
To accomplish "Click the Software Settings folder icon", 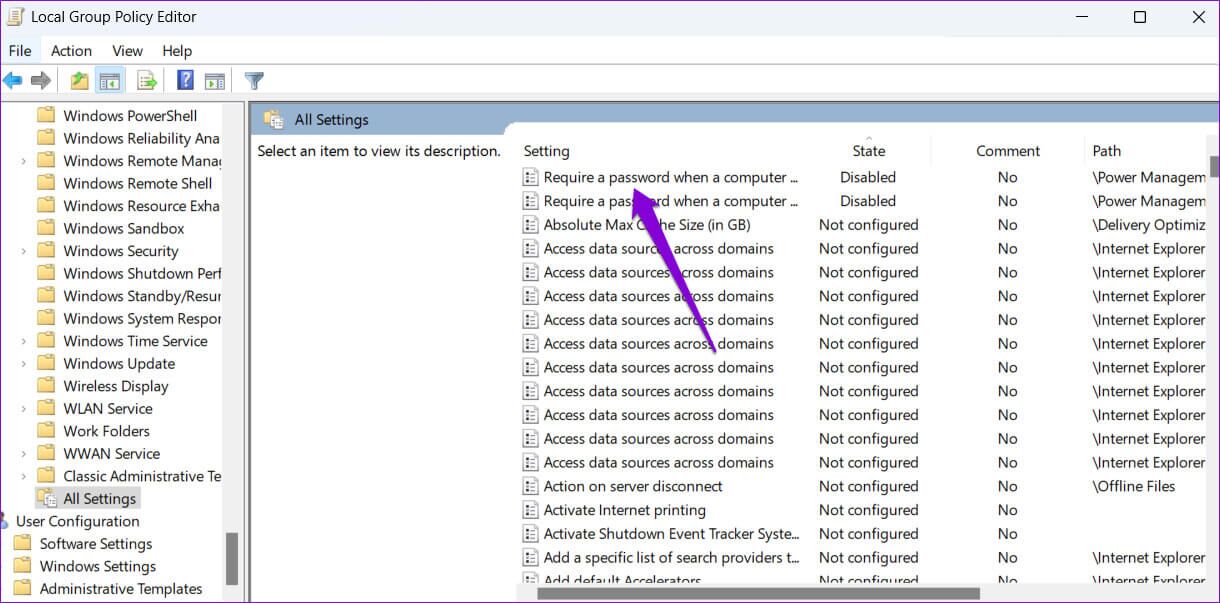I will (22, 543).
